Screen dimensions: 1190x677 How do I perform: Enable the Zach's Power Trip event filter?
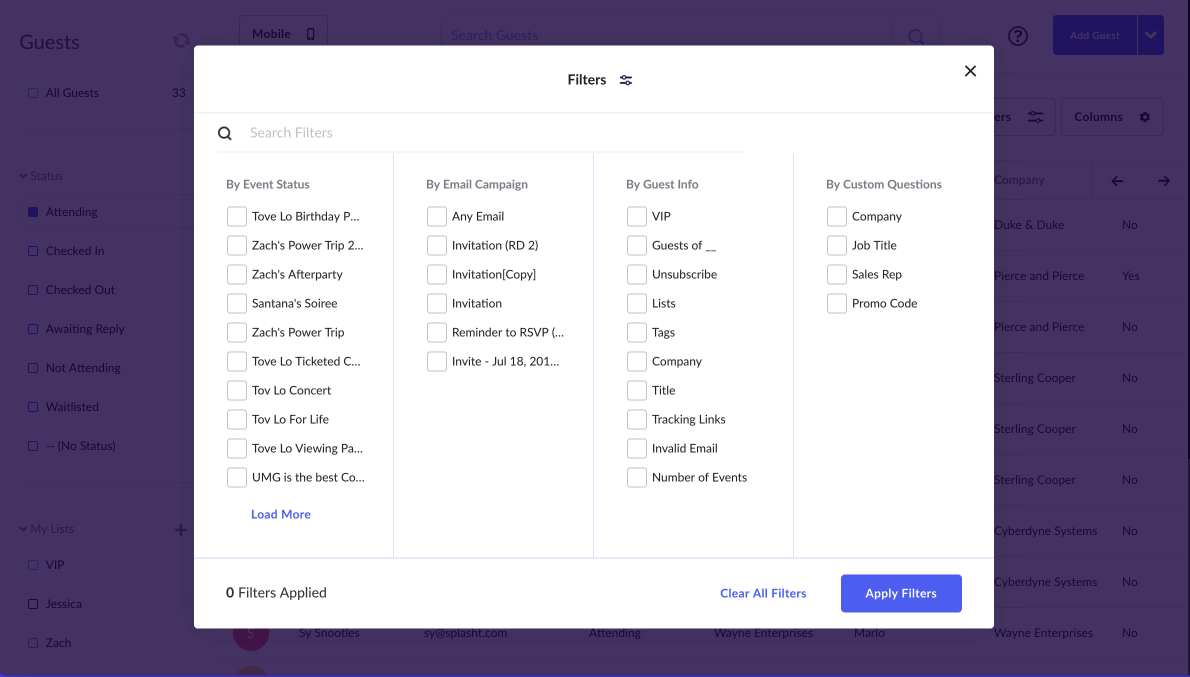237,332
